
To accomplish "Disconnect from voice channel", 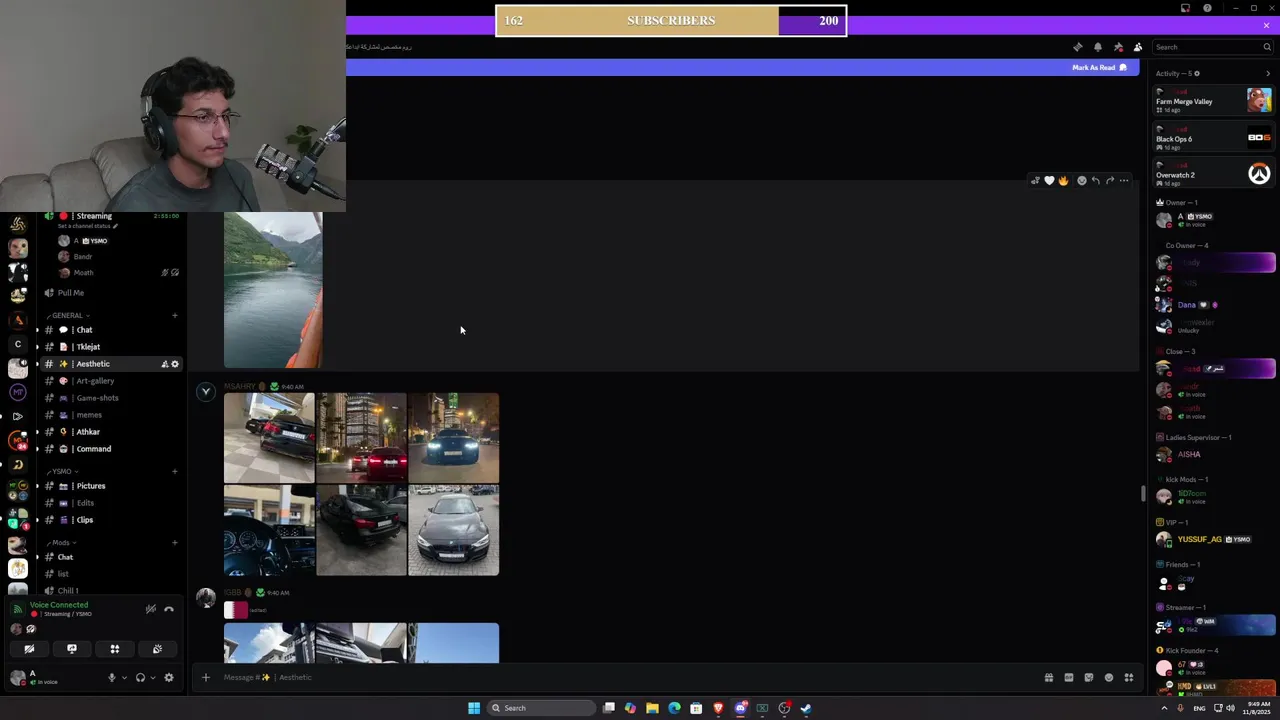I will (169, 609).
